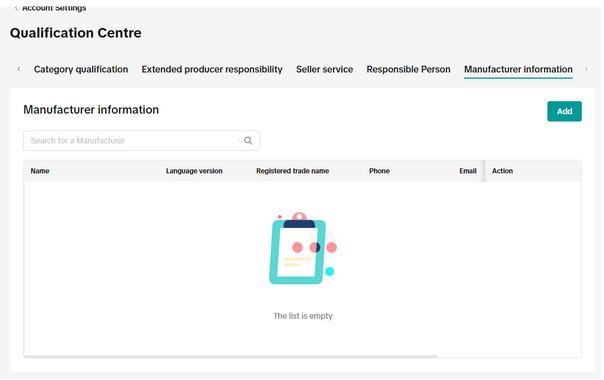Screen dimensions: 604x380
Task: Click the Email column header
Action: click(468, 171)
